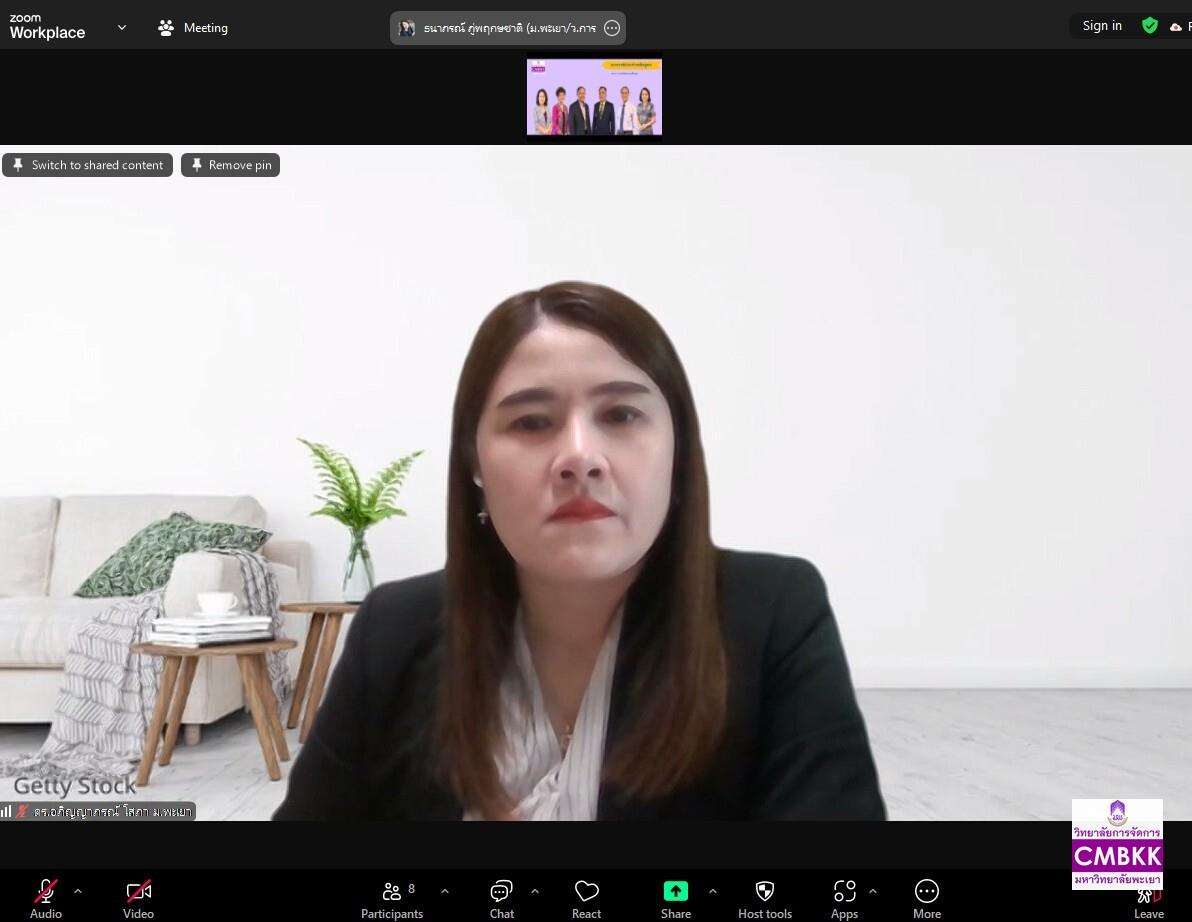The width and height of the screenshot is (1192, 922).
Task: Open the Zoom Workplace dropdown chevron
Action: click(122, 27)
